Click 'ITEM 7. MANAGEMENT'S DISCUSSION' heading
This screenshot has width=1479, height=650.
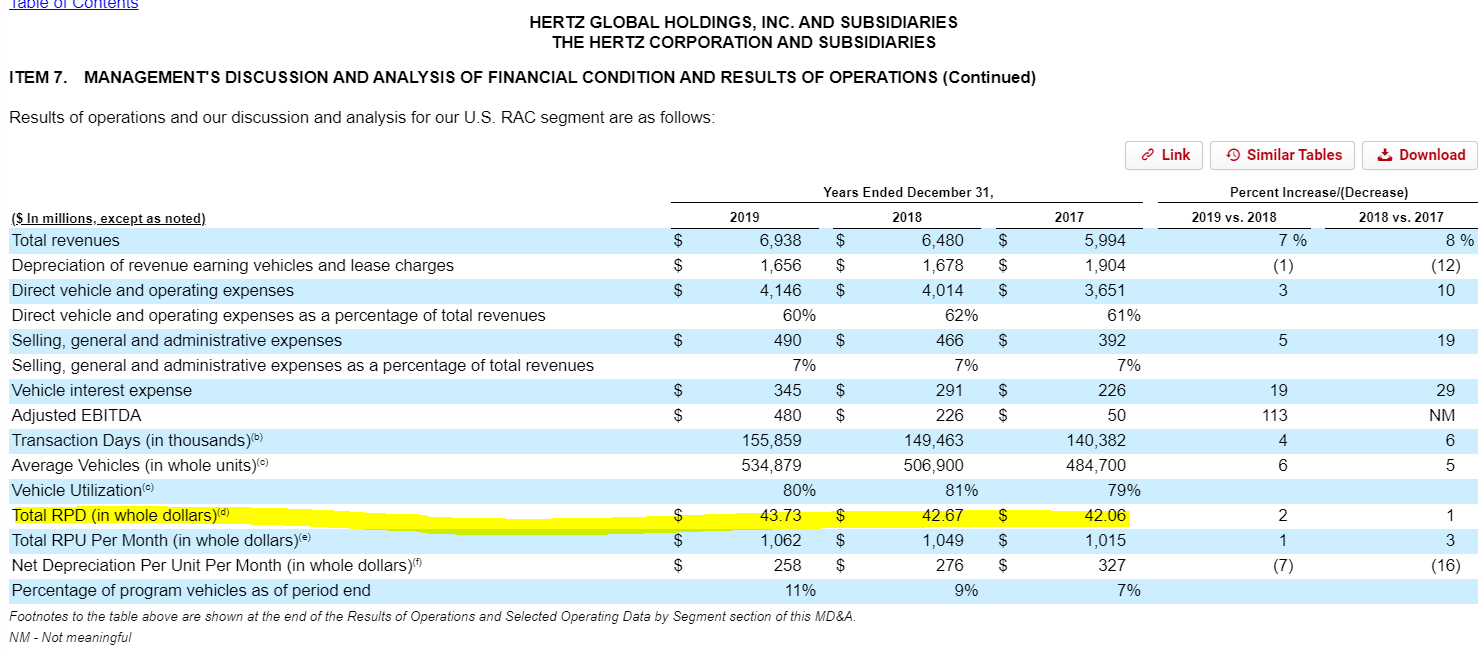pyautogui.click(x=522, y=77)
